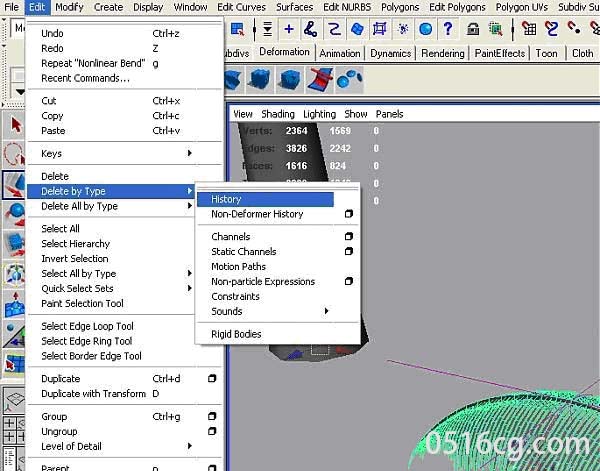This screenshot has height=471, width=600.
Task: Open Duplicate options box
Action: click(212, 378)
